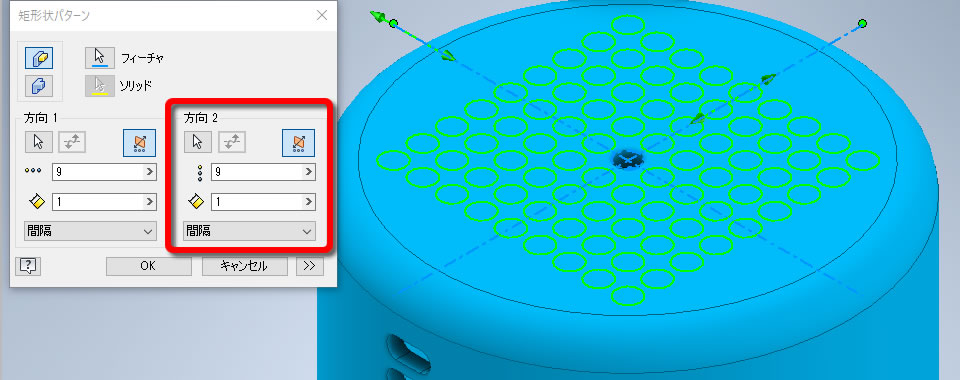Open arrow flyout of 方向 1 spacing field
Screen dimensions: 960x380
click(x=150, y=201)
